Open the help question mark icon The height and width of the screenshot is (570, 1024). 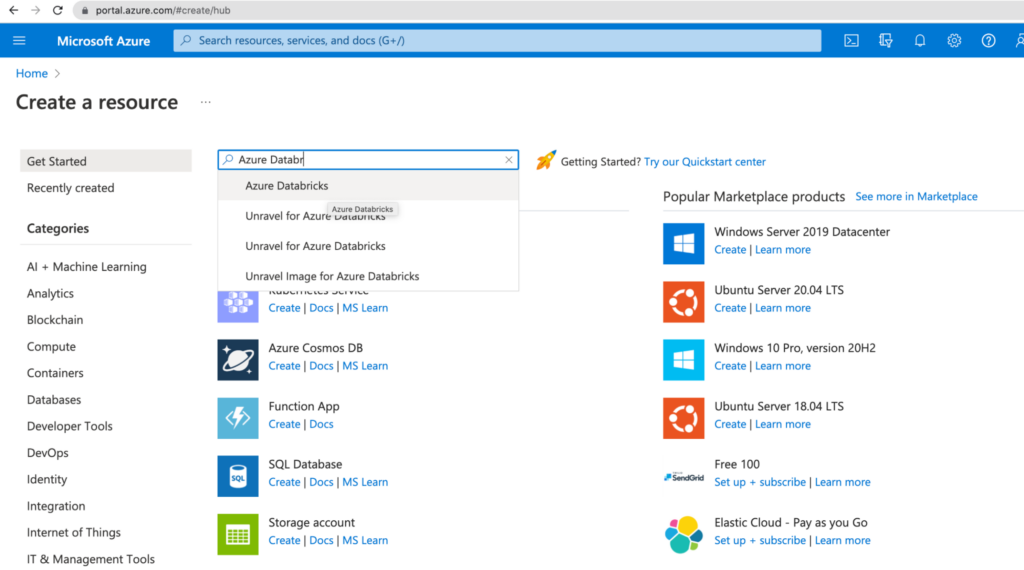coord(988,41)
